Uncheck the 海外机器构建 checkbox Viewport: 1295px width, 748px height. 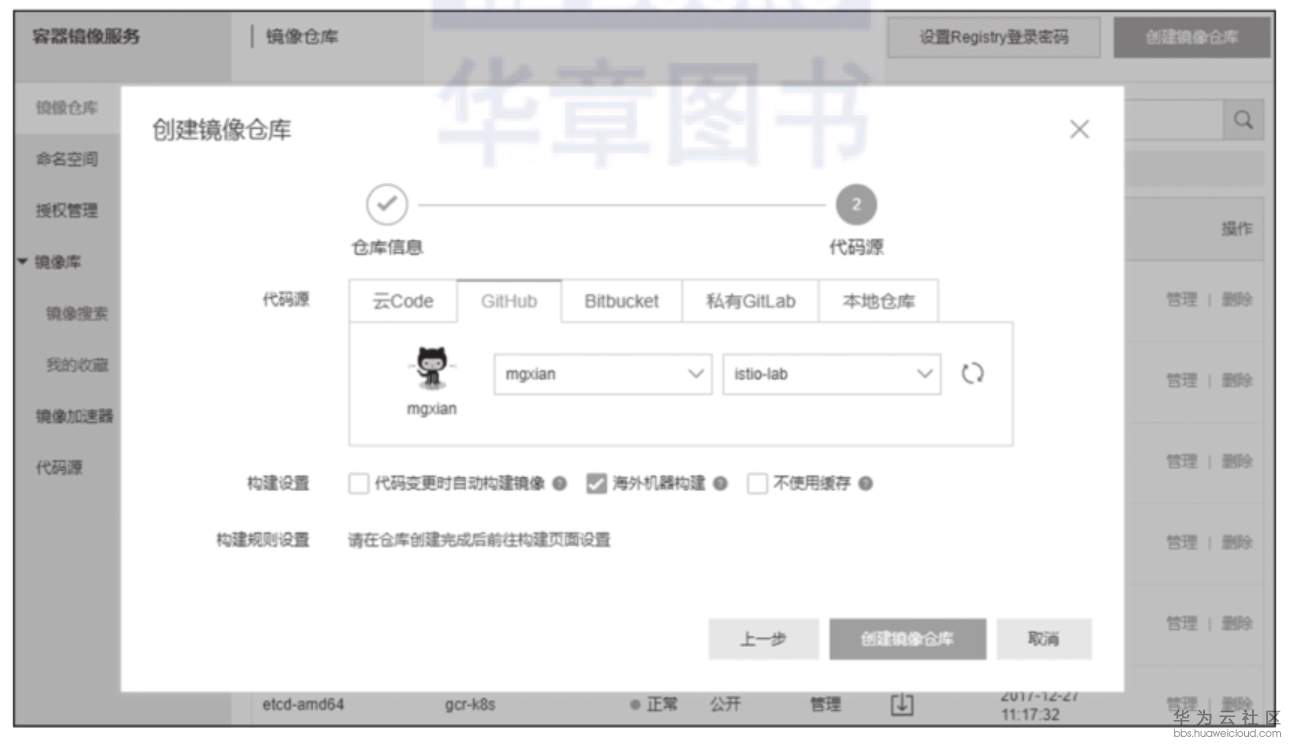[596, 484]
